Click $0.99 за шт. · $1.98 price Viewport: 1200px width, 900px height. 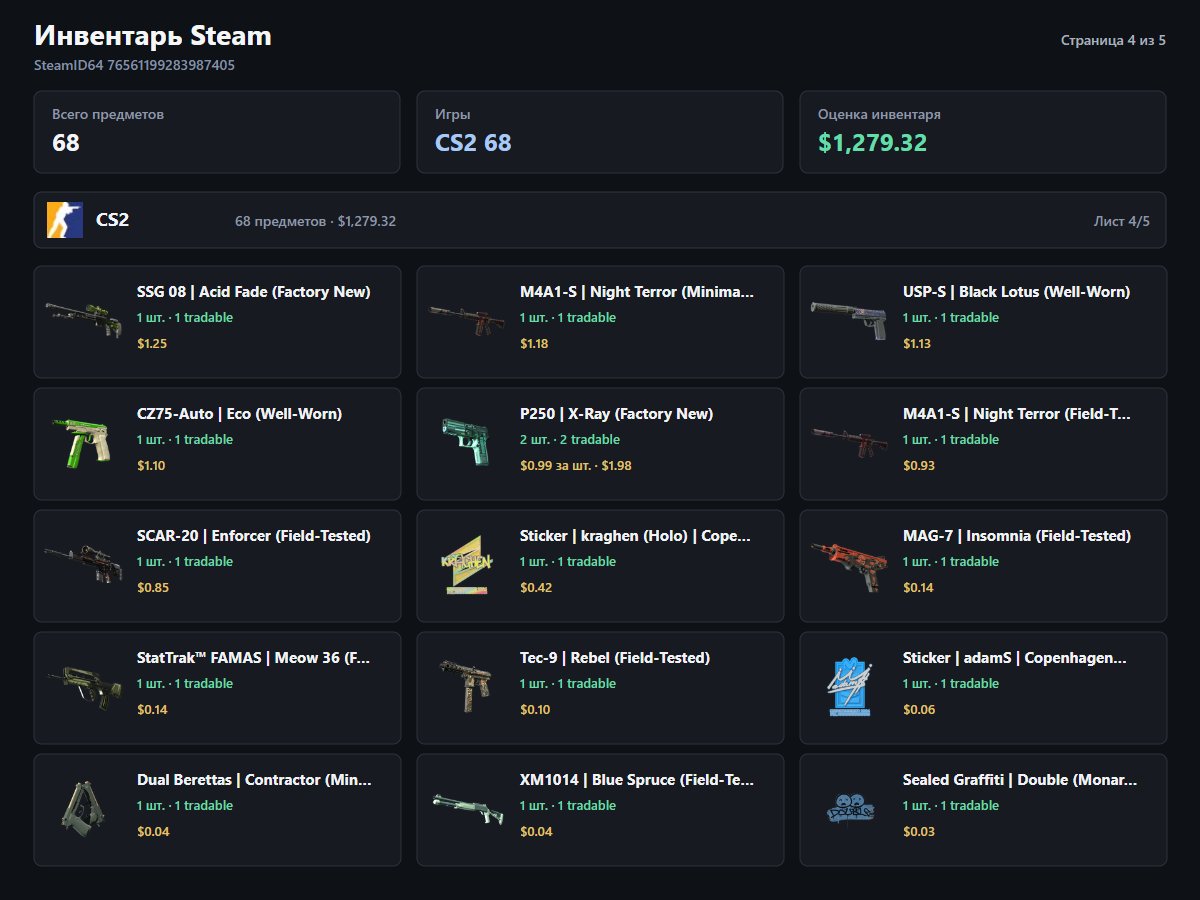(576, 466)
